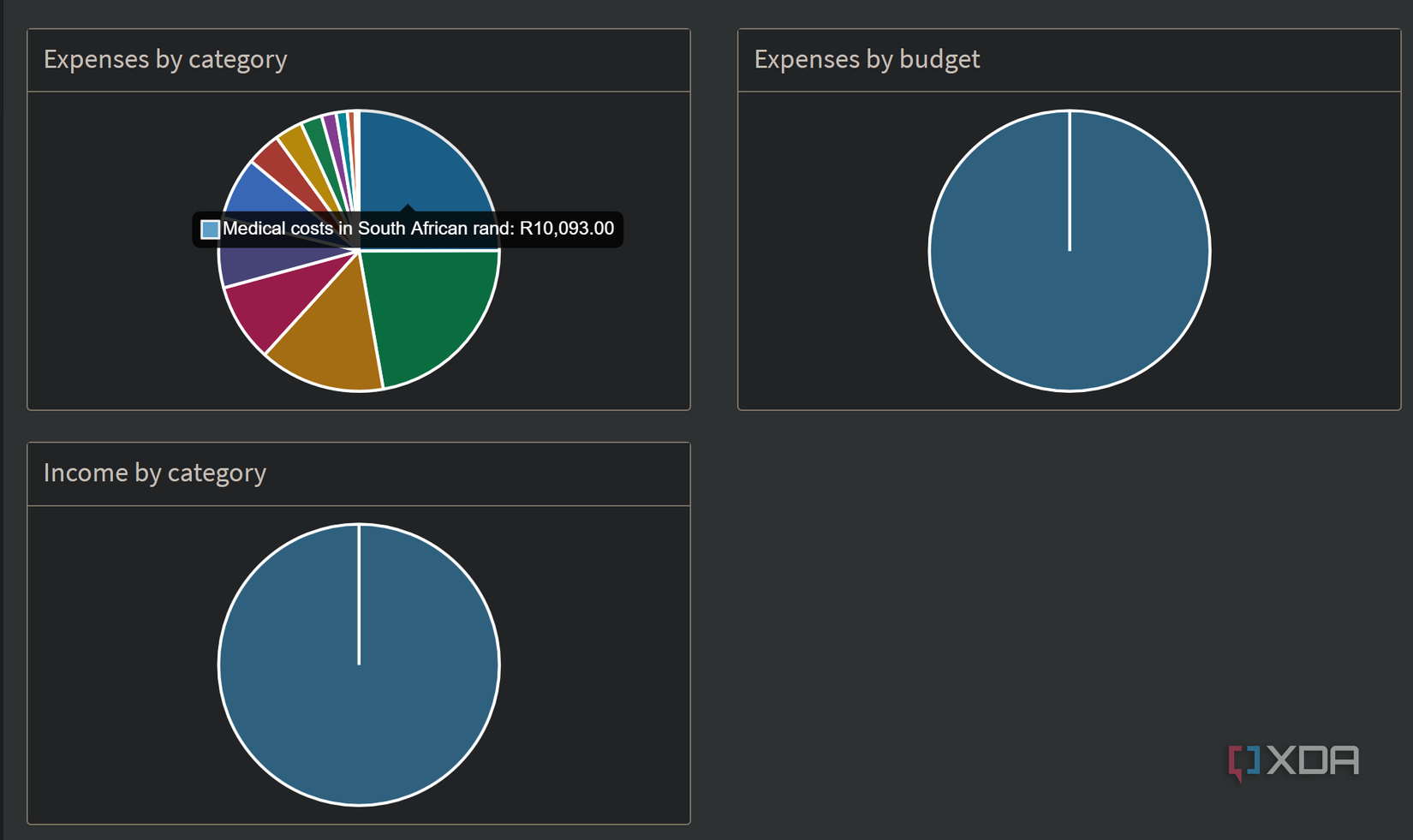Click the light blue legend square in the tooltip
This screenshot has height=840, width=1413.
(x=209, y=229)
